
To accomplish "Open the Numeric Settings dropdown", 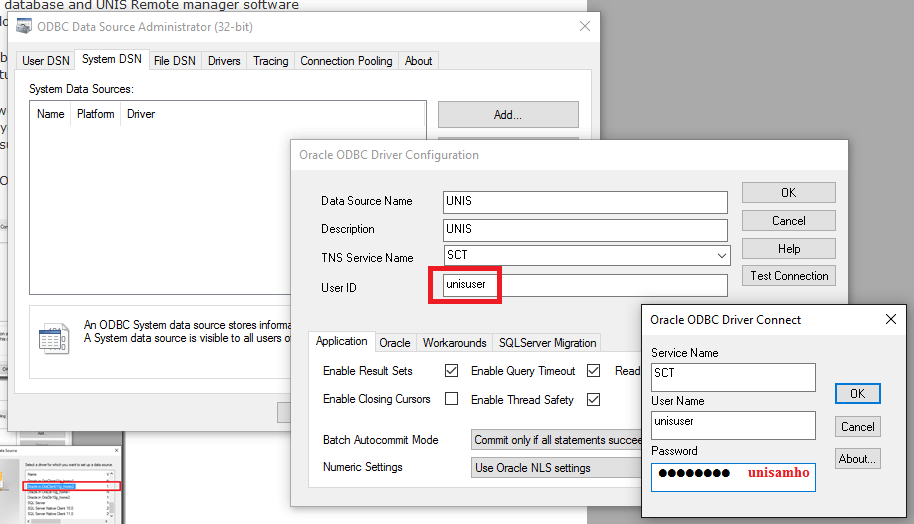I will [x=556, y=467].
